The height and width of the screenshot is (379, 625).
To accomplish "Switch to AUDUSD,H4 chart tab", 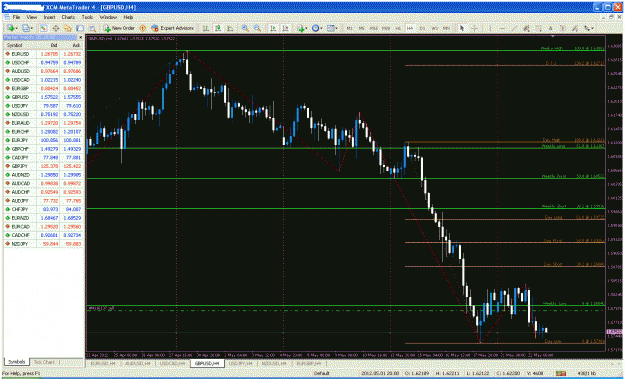I will (x=138, y=363).
